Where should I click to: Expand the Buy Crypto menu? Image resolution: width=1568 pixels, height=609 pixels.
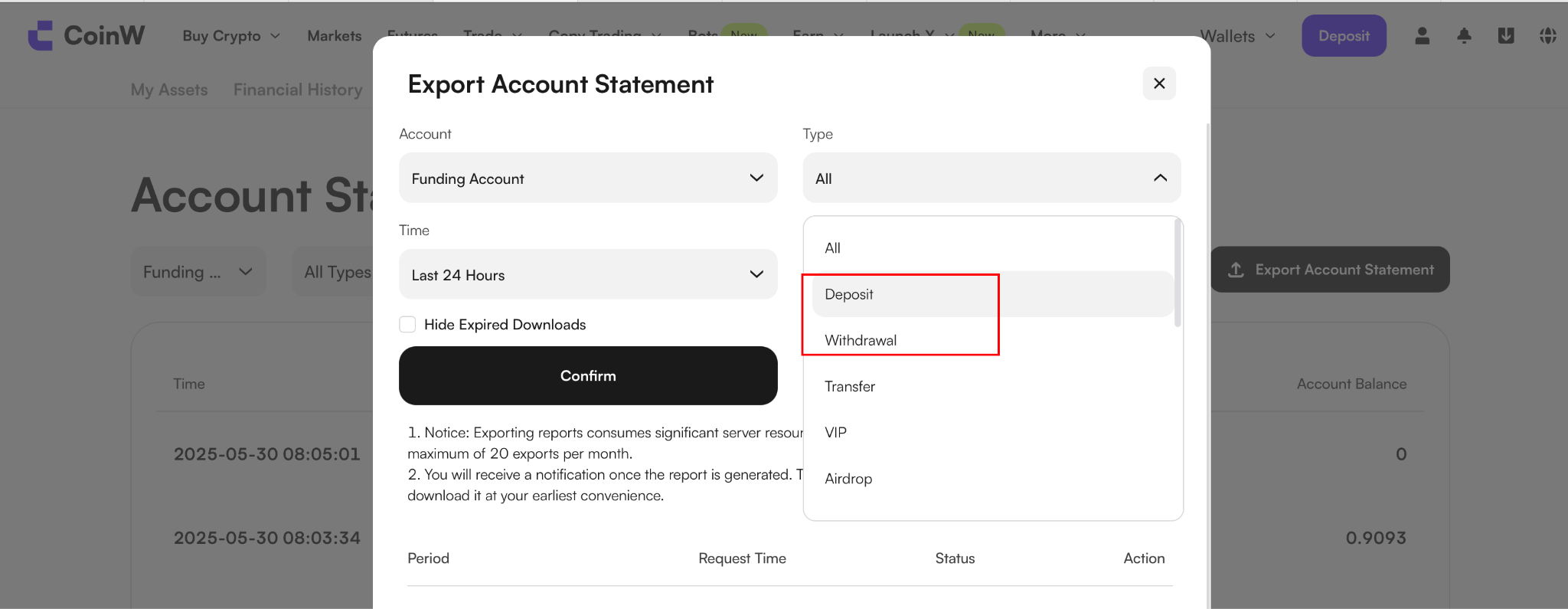[231, 36]
